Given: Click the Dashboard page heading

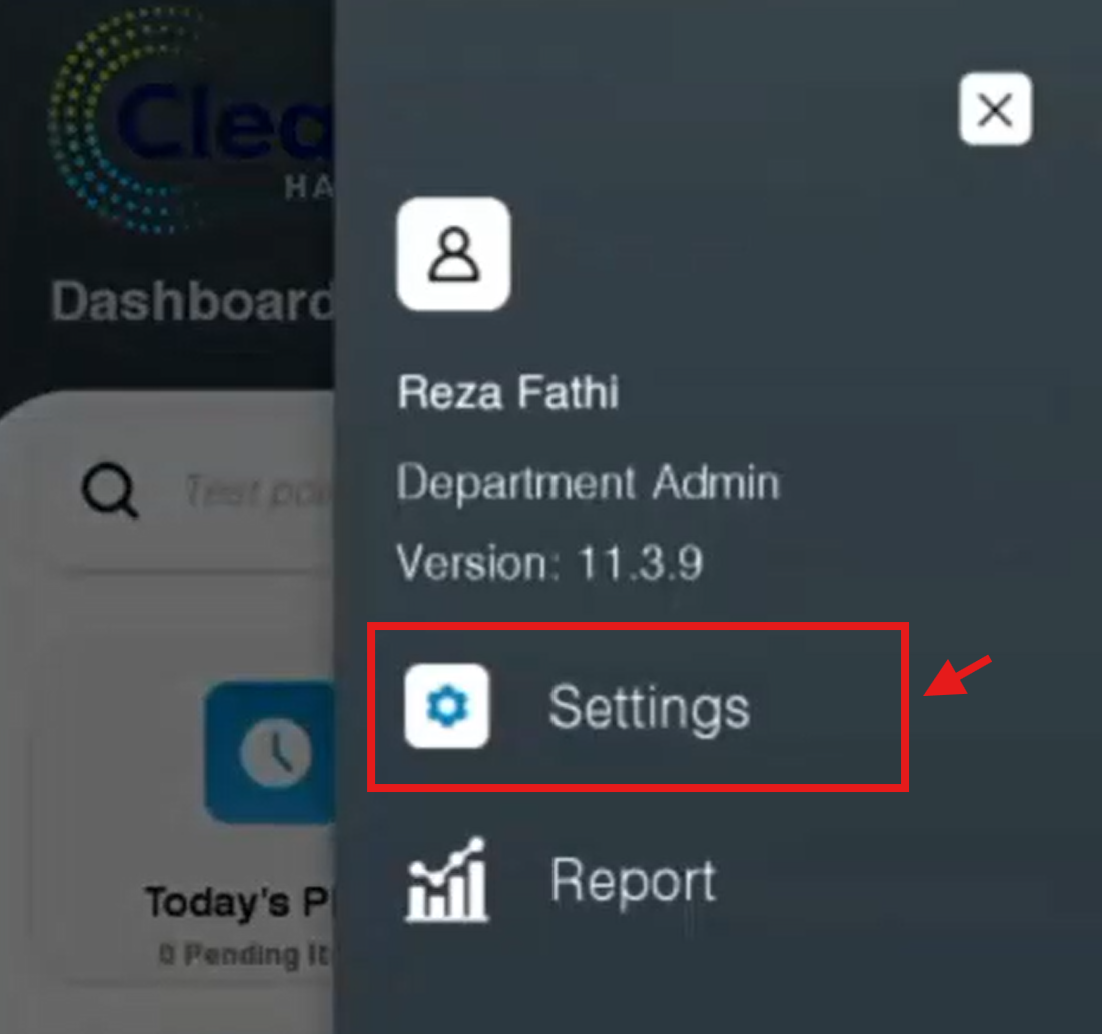Looking at the screenshot, I should click(x=190, y=301).
